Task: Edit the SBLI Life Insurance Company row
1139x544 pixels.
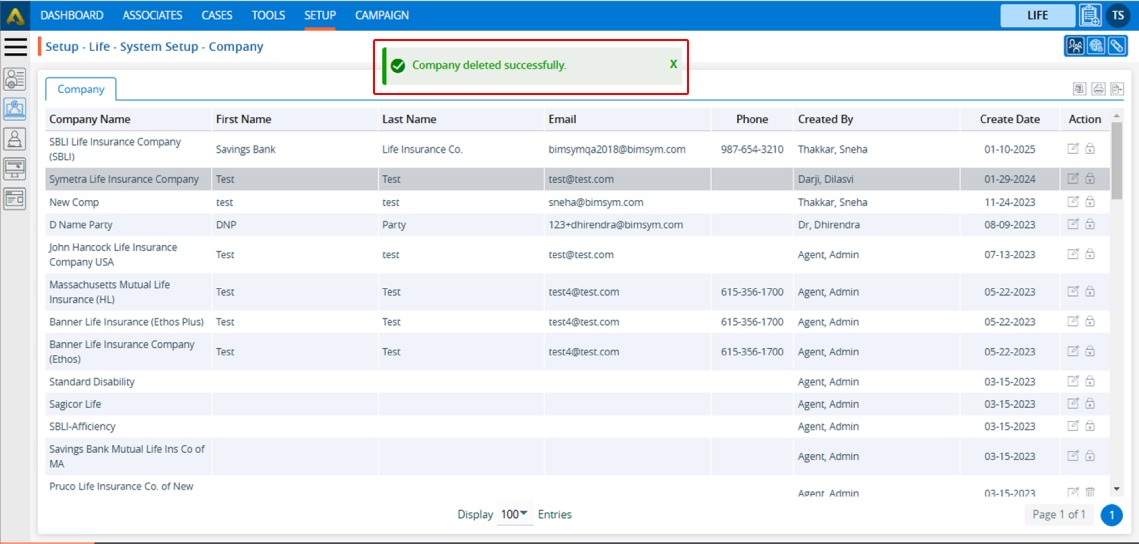Action: point(1073,149)
